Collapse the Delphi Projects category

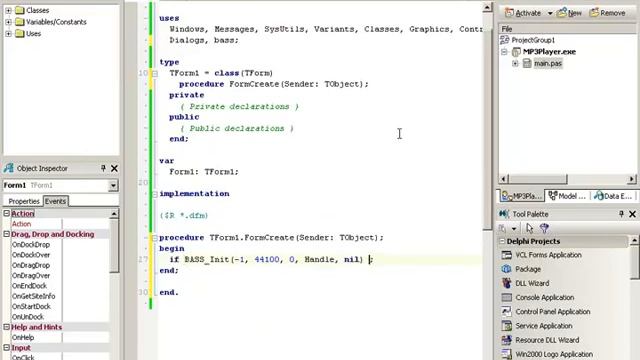tap(502, 241)
